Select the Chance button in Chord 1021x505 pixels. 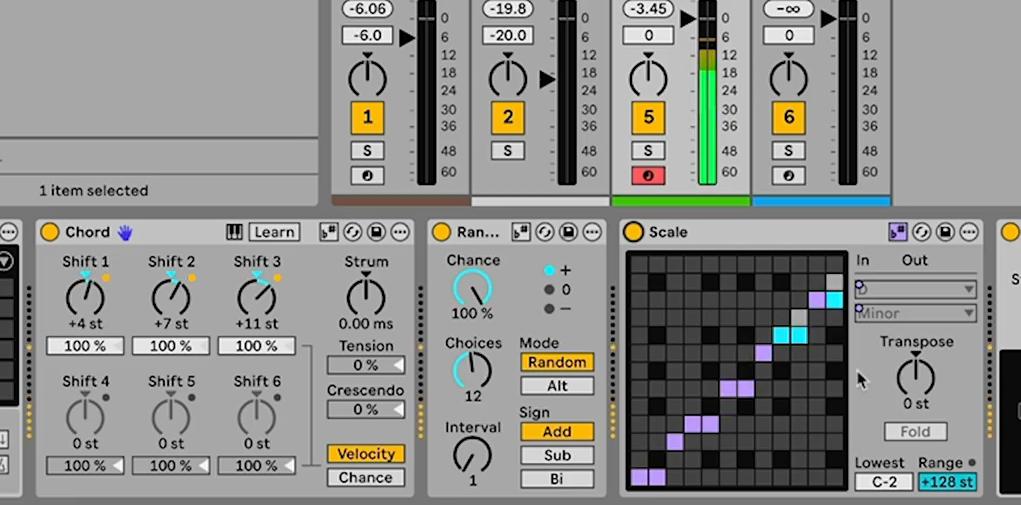coord(366,478)
